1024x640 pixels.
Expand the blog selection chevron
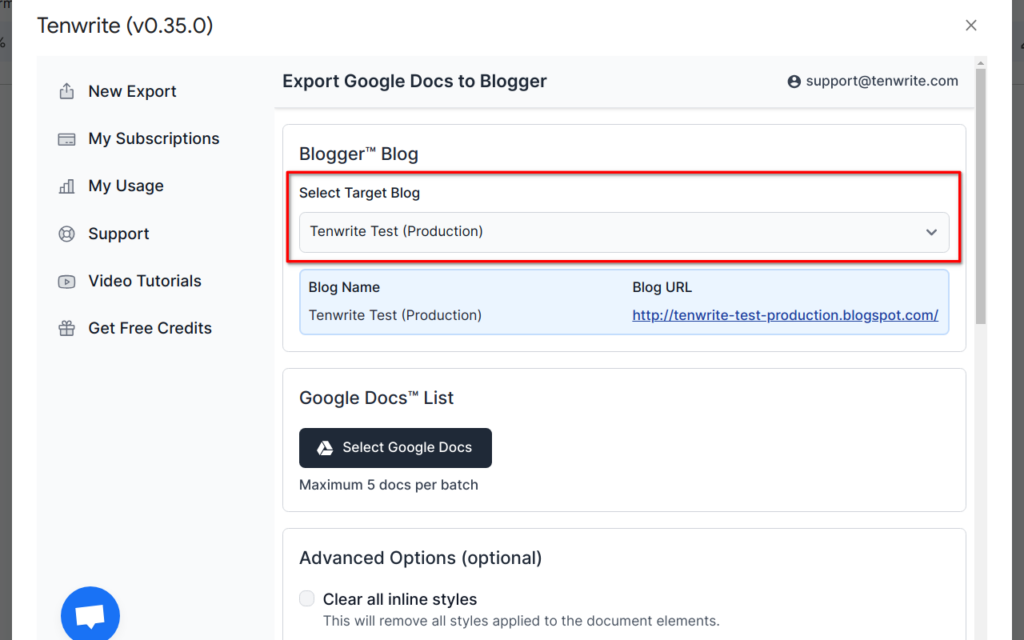coord(931,232)
